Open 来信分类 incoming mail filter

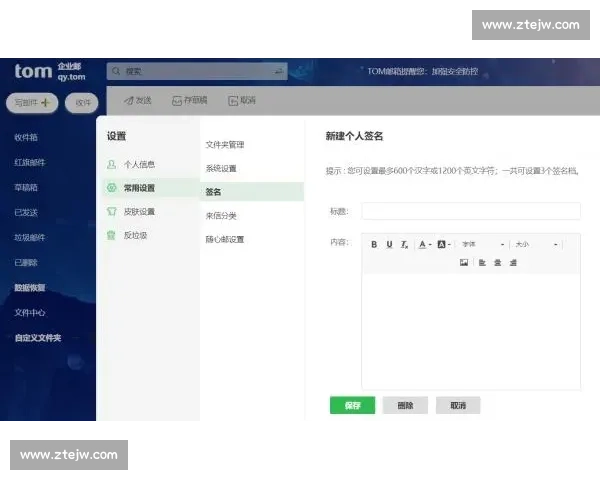pos(221,216)
